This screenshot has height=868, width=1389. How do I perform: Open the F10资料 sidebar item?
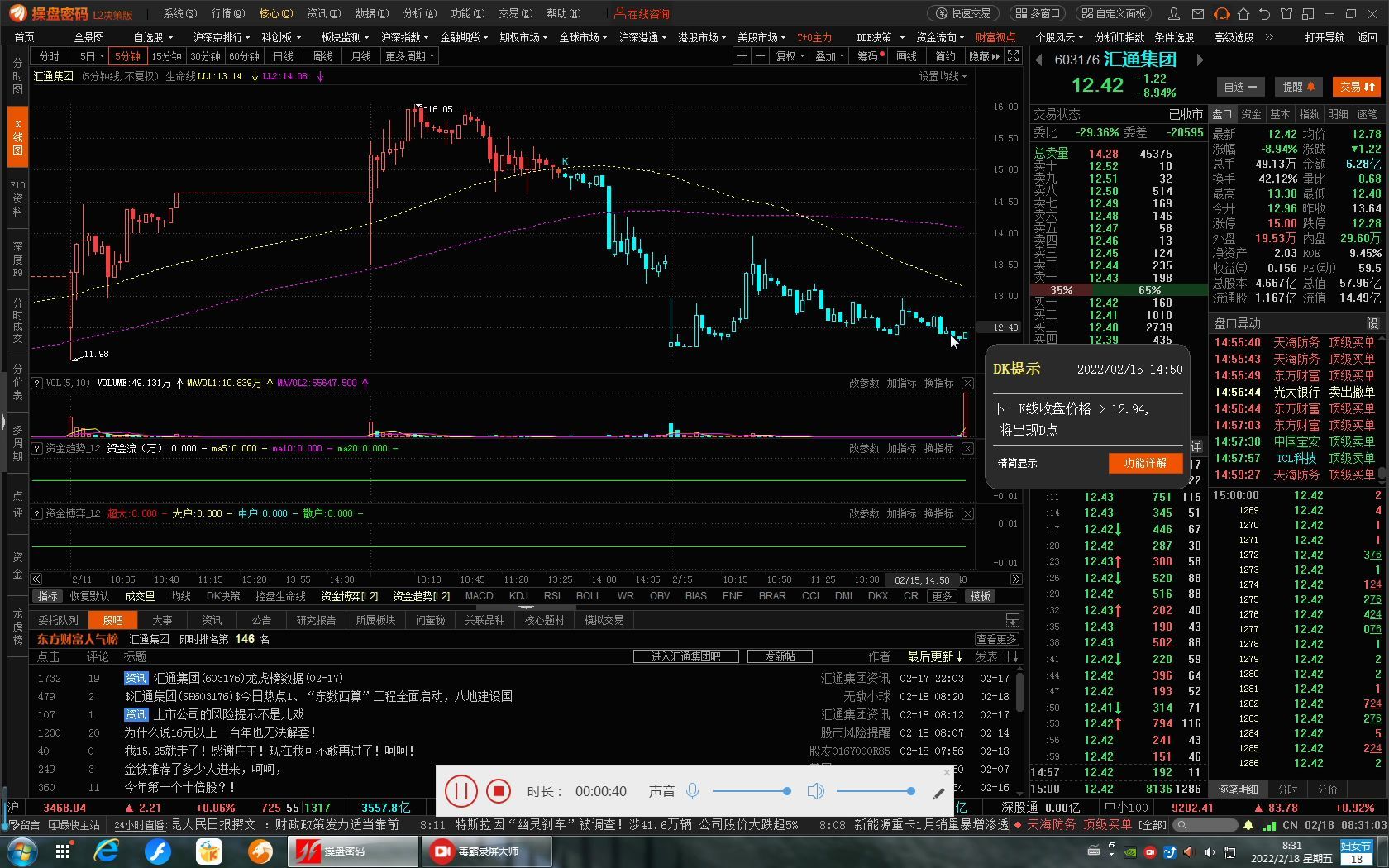[17, 198]
